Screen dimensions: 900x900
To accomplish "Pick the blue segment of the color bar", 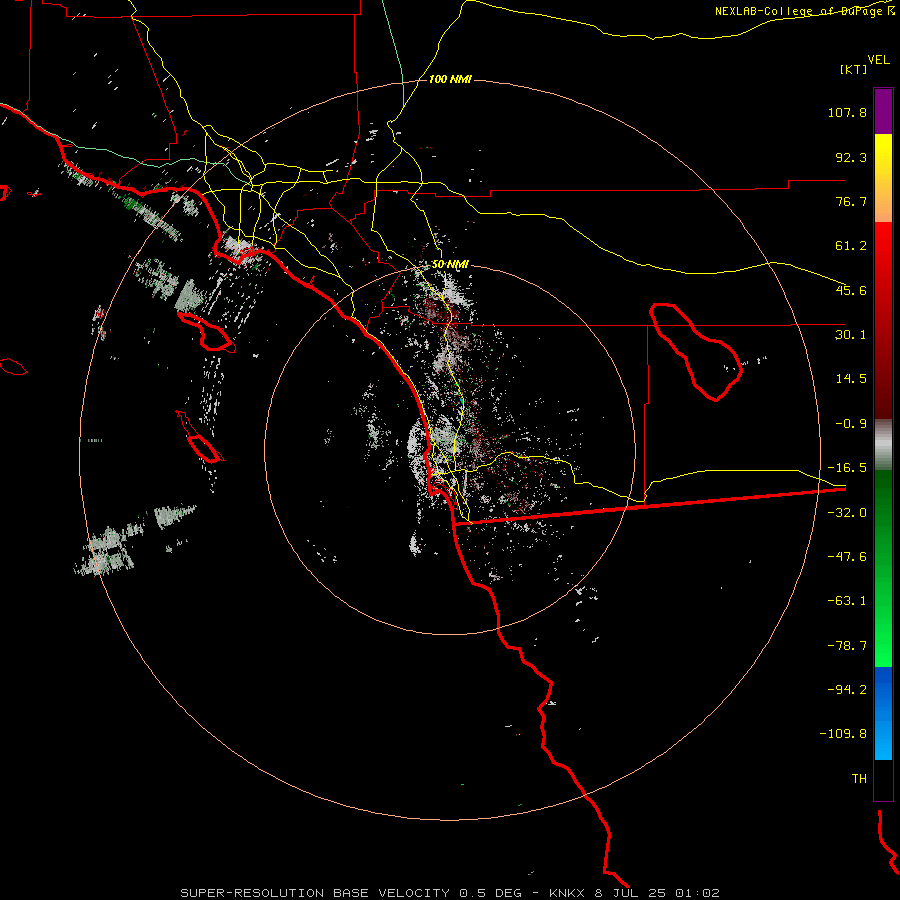I will pos(883,713).
